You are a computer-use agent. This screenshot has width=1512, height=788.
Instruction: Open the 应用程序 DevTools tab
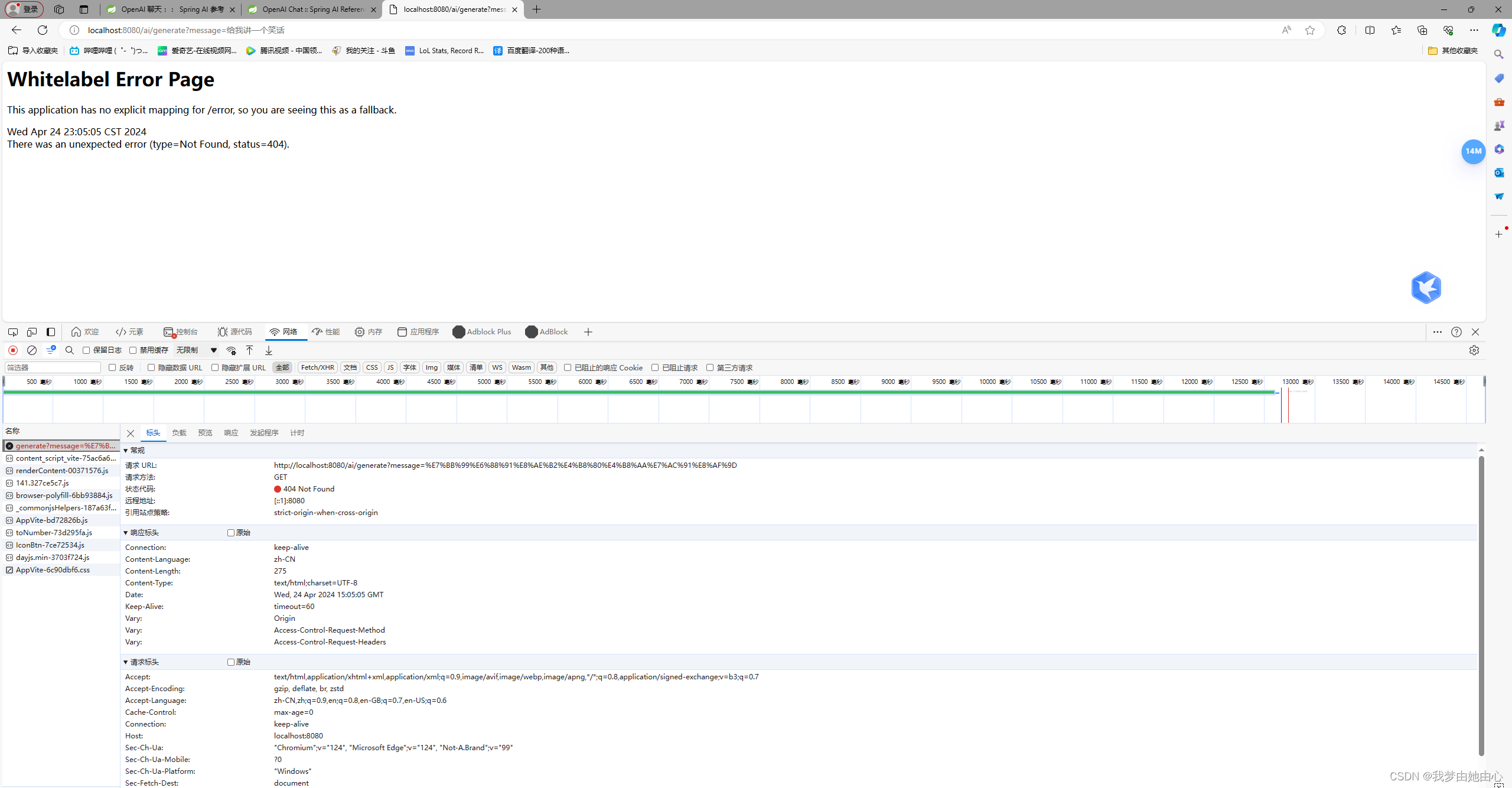pyautogui.click(x=418, y=332)
